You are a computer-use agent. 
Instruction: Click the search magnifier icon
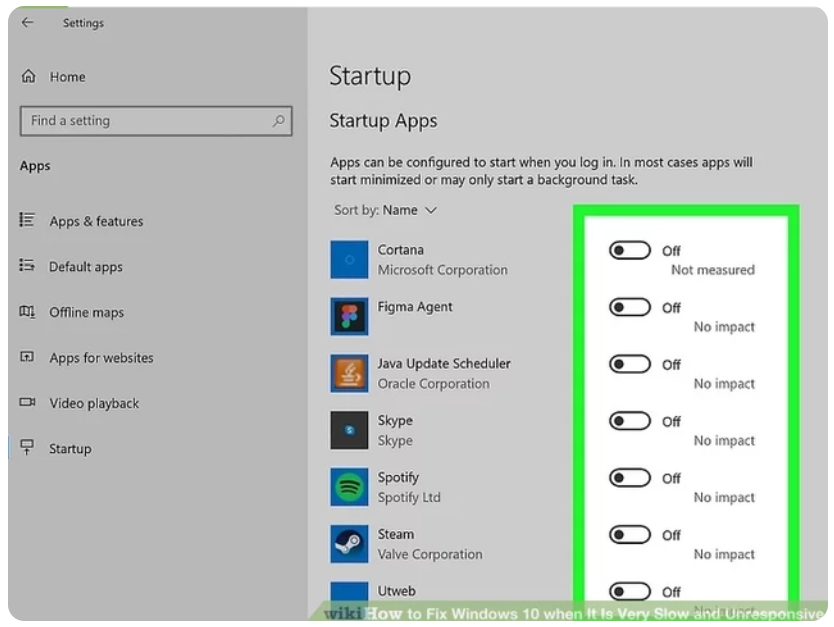point(279,121)
